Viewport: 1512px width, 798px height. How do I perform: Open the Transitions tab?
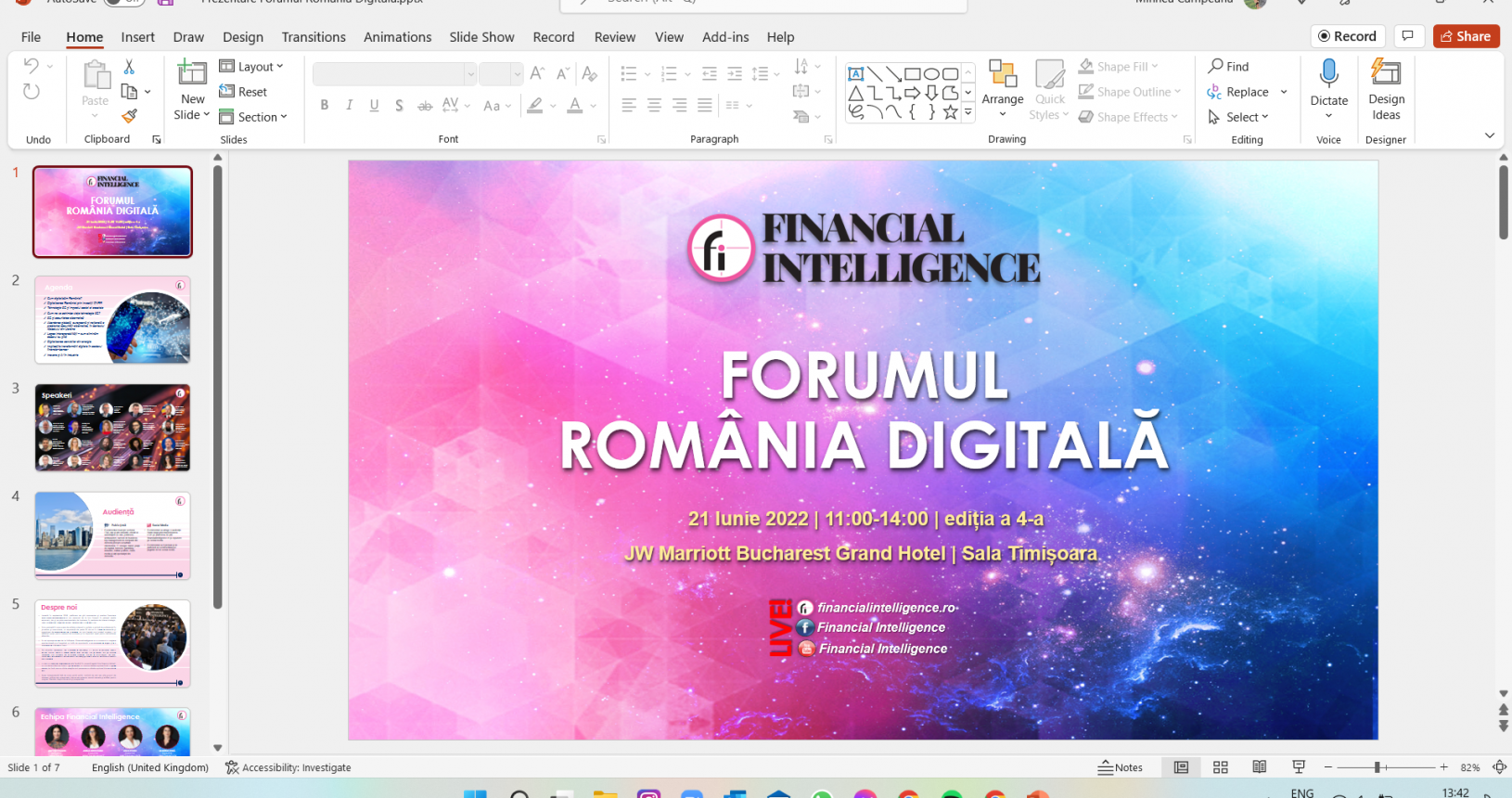(x=314, y=37)
